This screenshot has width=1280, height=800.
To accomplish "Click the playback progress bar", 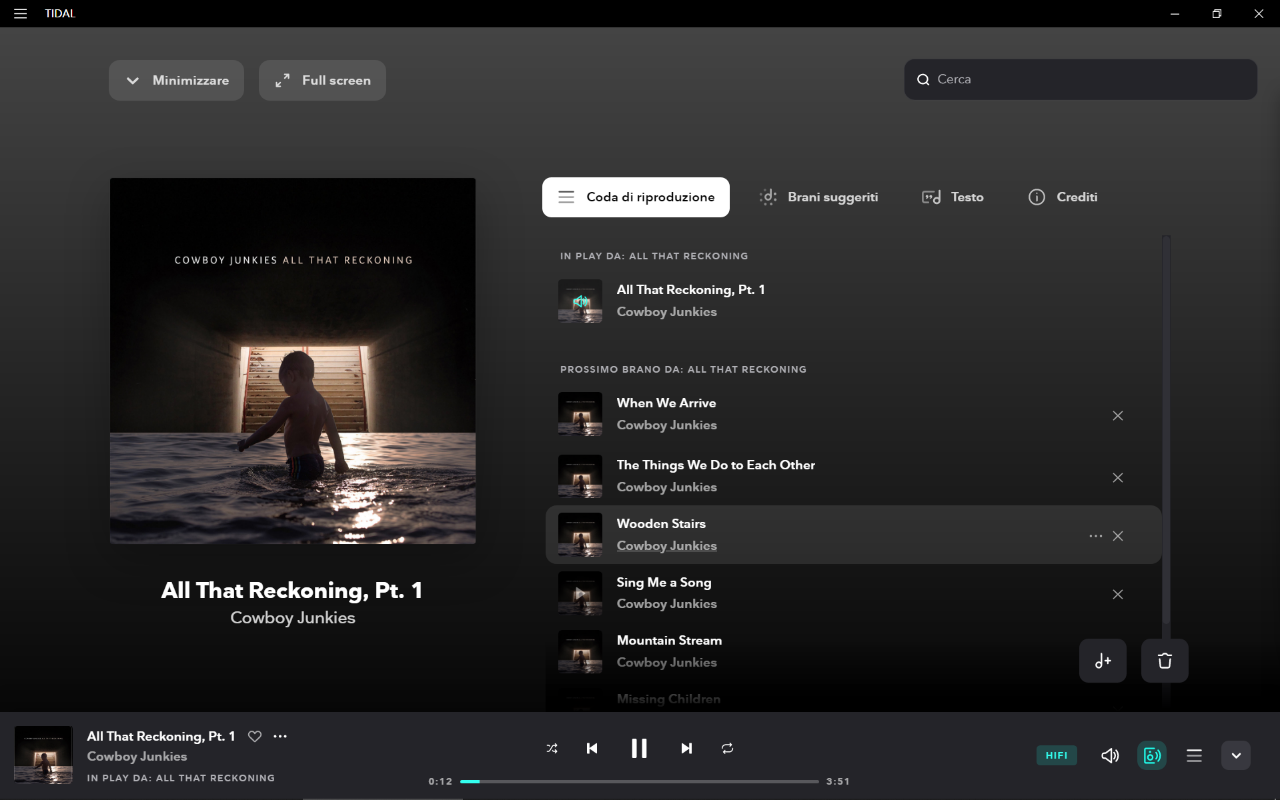I will pyautogui.click(x=640, y=781).
